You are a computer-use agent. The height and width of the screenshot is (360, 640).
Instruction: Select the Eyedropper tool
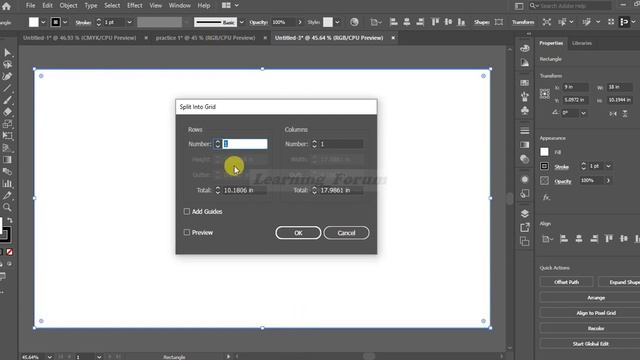pyautogui.click(x=7, y=196)
